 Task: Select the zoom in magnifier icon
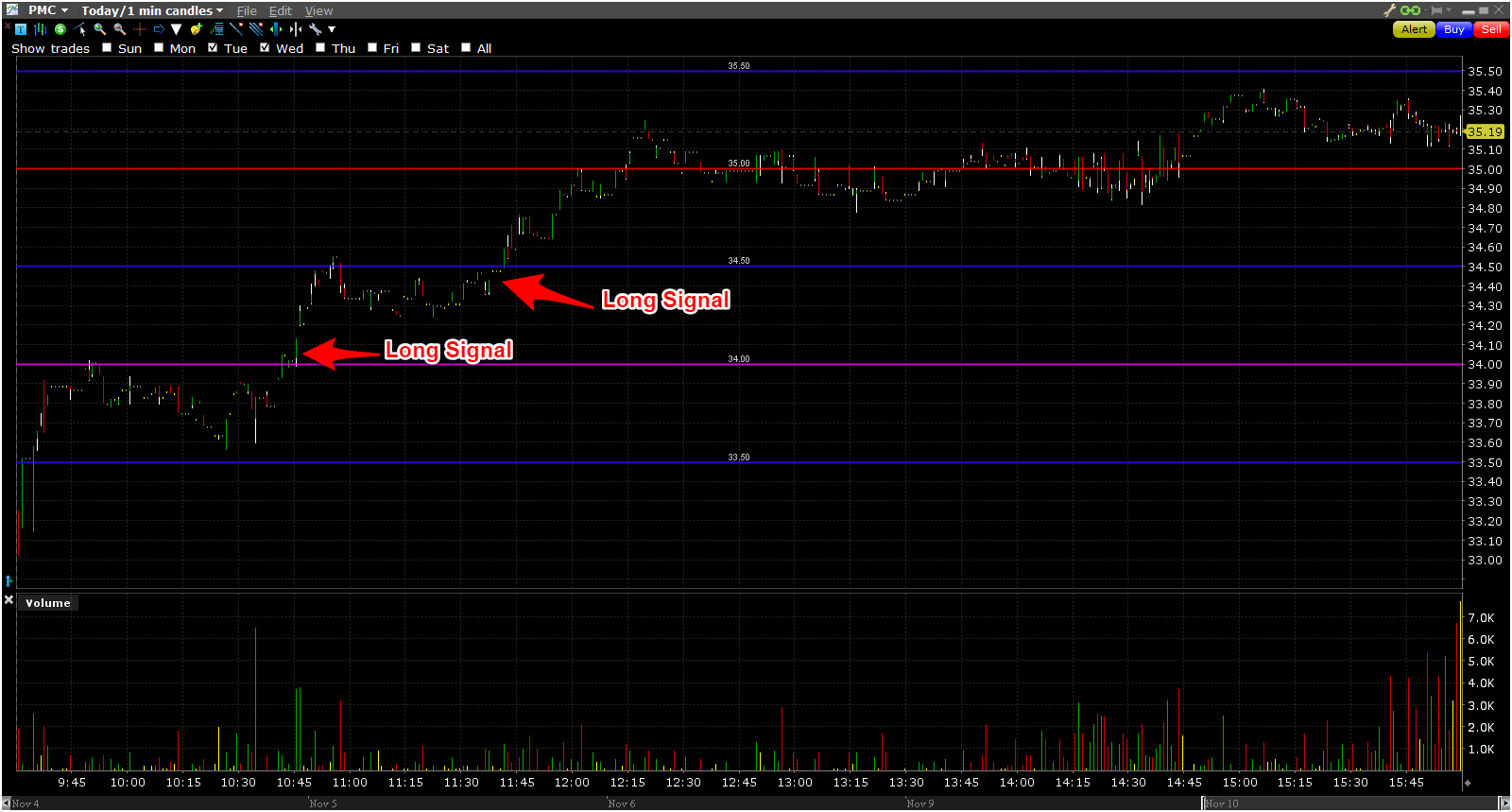point(99,29)
